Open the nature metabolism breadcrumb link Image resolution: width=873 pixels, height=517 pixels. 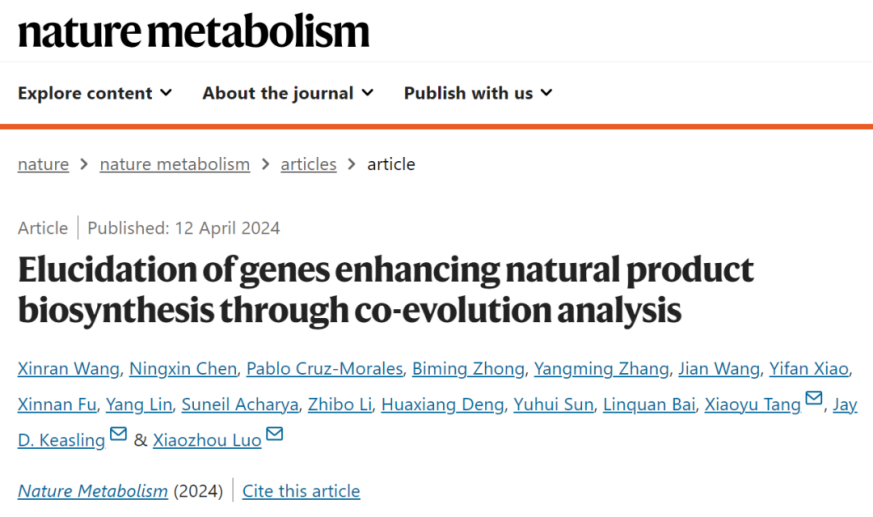(175, 164)
